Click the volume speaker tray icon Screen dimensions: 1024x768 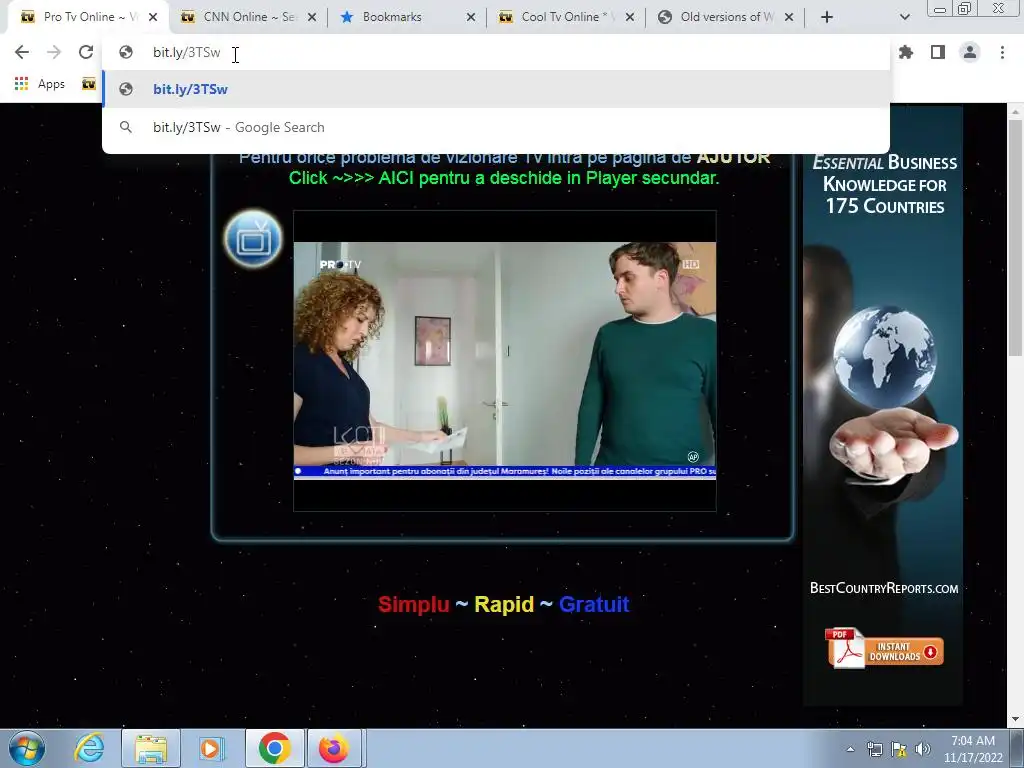pyautogui.click(x=923, y=749)
